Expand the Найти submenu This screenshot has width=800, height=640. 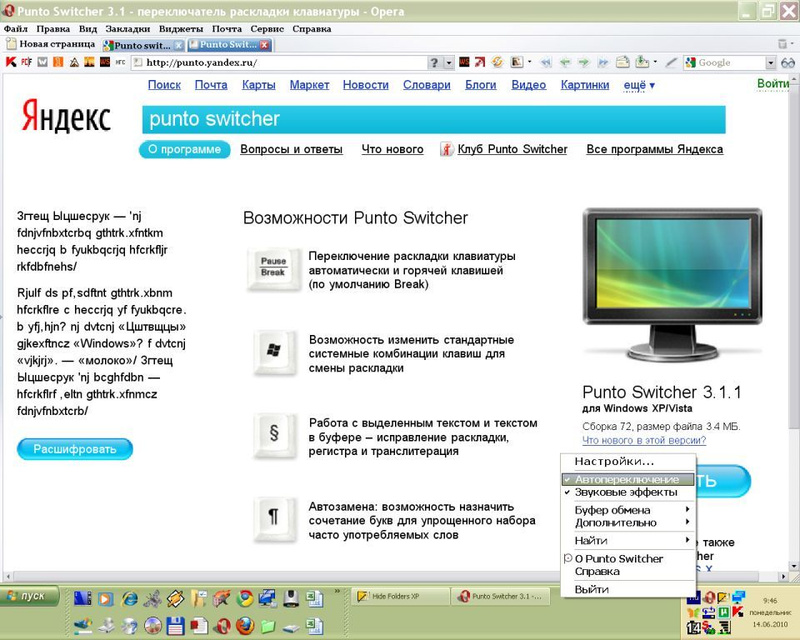(x=626, y=540)
